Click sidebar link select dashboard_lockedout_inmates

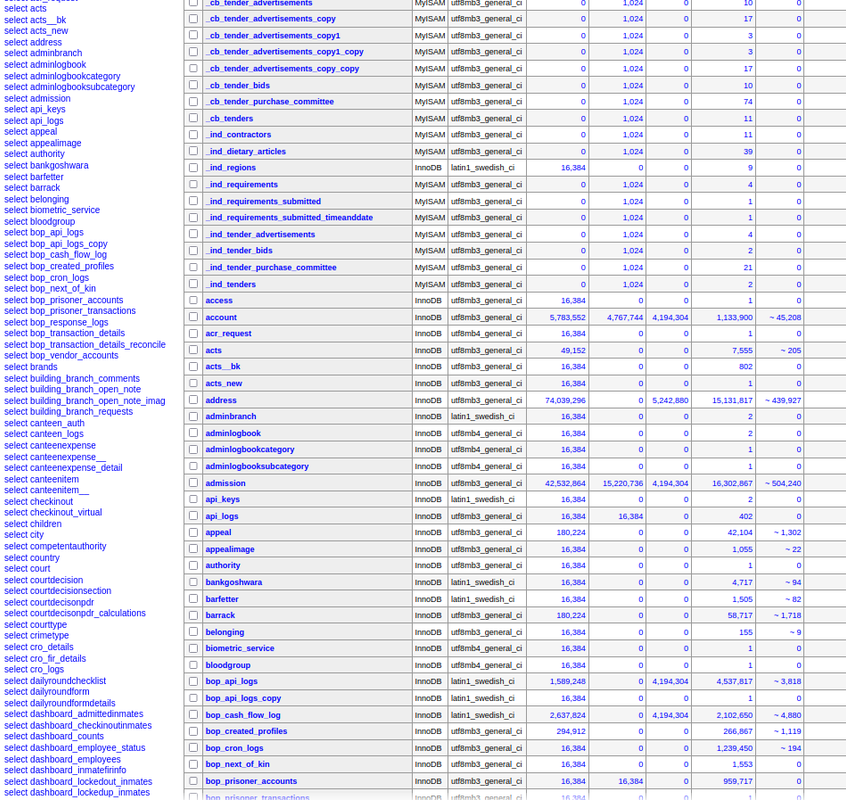(78, 782)
